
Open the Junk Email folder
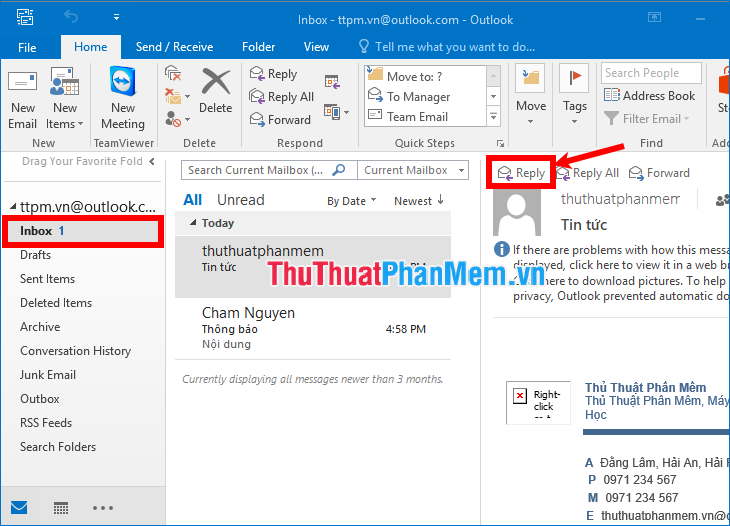click(47, 375)
